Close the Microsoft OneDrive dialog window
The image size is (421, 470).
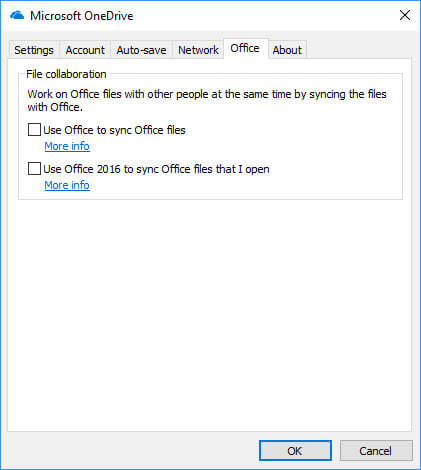(405, 15)
